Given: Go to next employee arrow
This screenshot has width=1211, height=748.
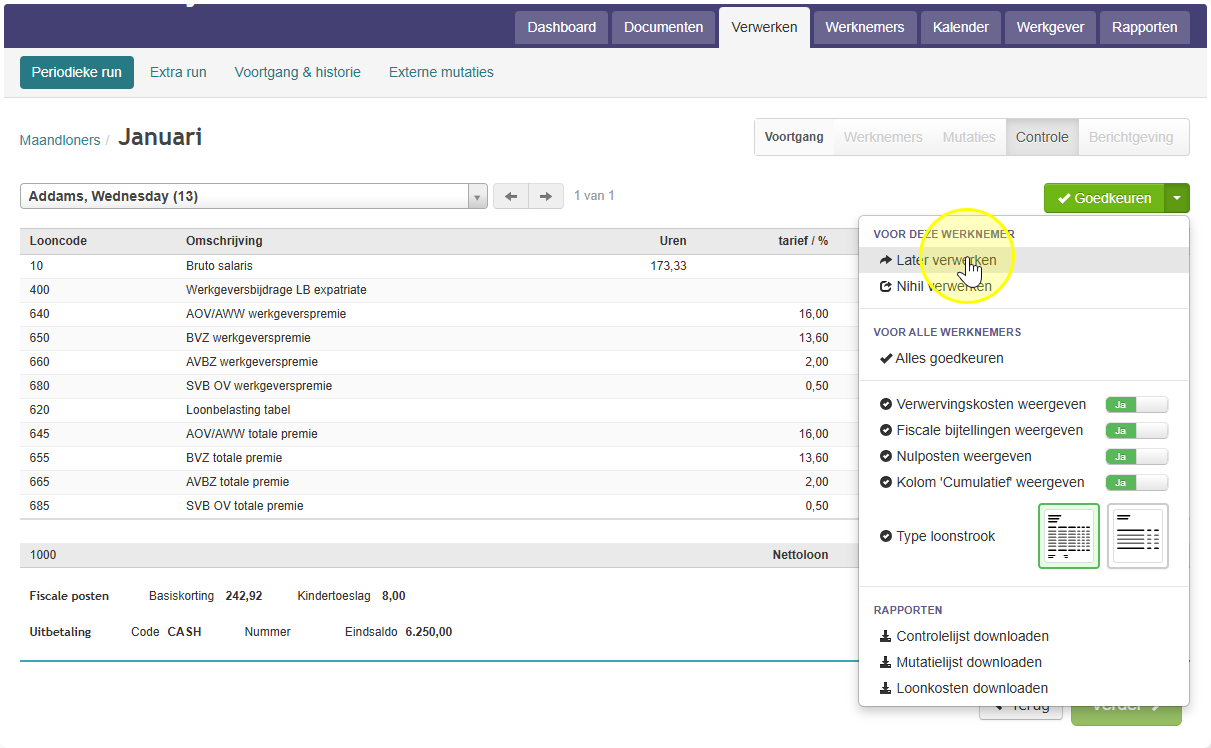Looking at the screenshot, I should coord(546,196).
